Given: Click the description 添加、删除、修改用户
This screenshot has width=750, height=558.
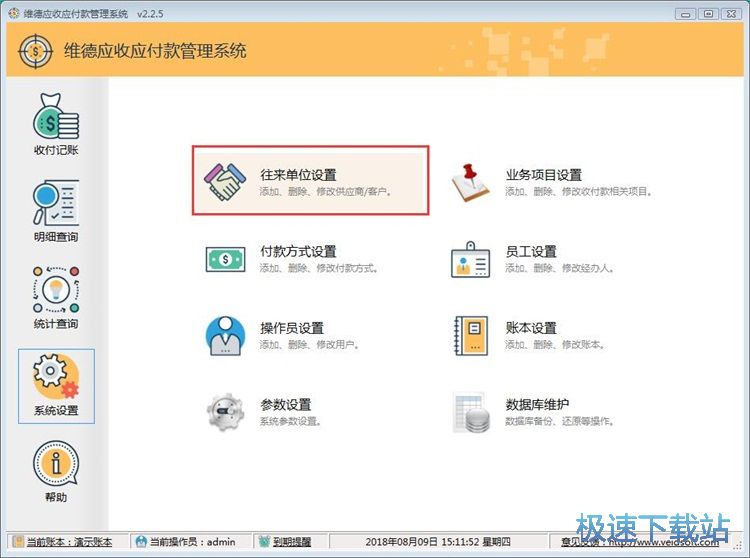Looking at the screenshot, I should coord(309,345).
